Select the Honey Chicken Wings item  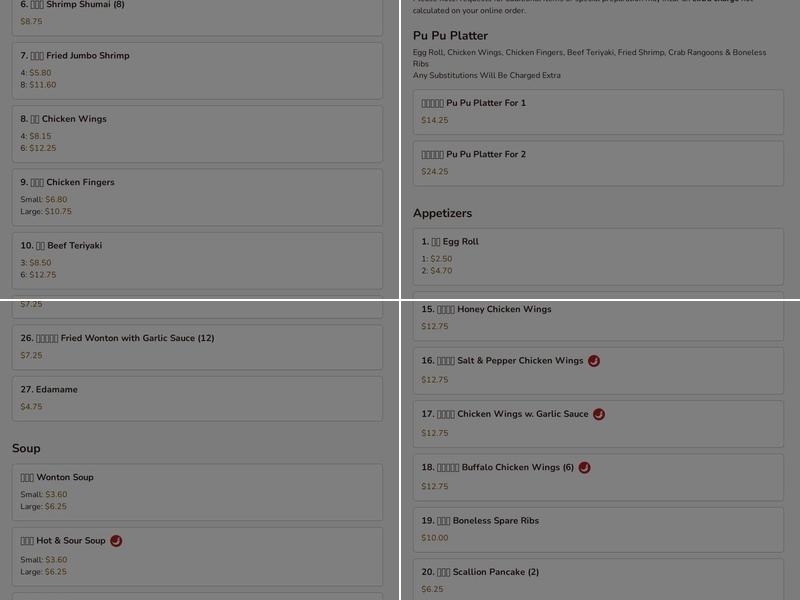[x=597, y=318]
